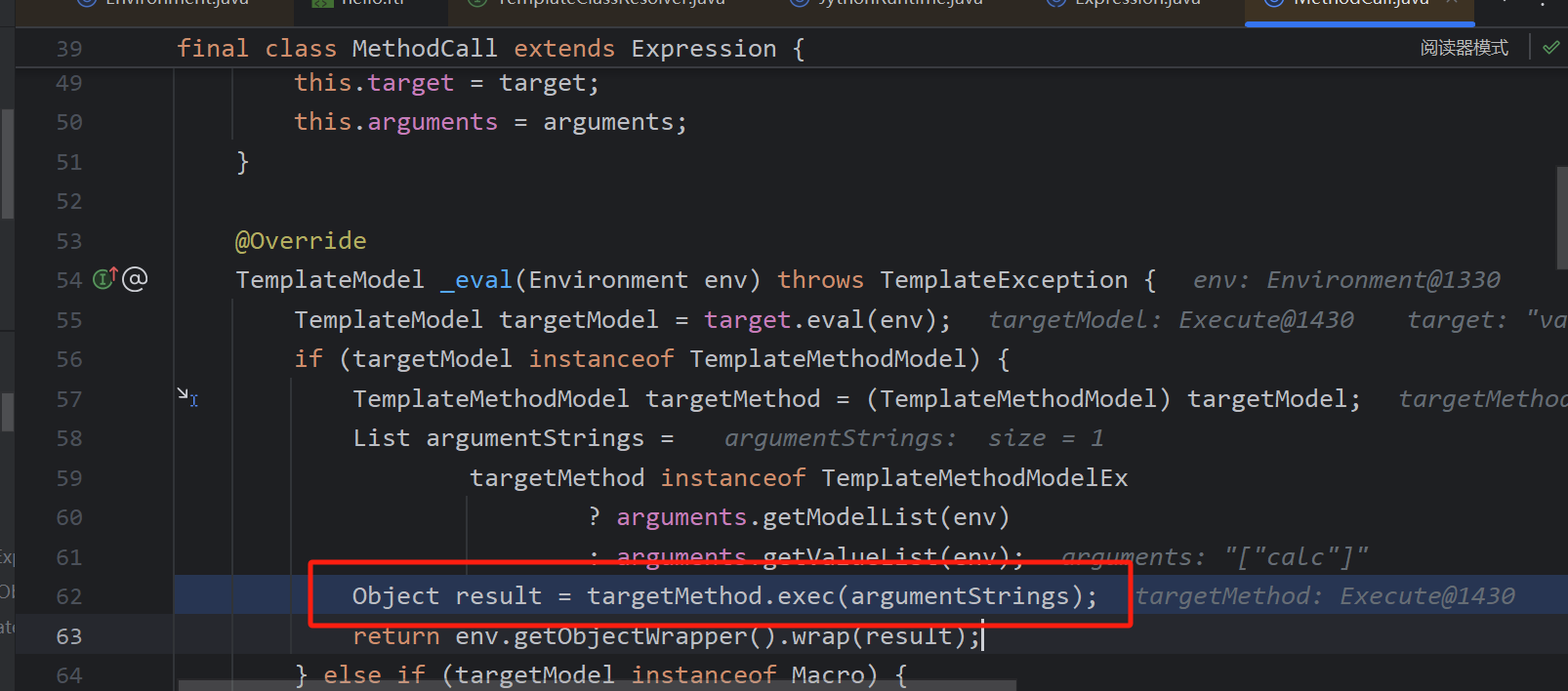The image size is (1568, 691).
Task: Click 'TemplateException' on line 54
Action: [1004, 280]
